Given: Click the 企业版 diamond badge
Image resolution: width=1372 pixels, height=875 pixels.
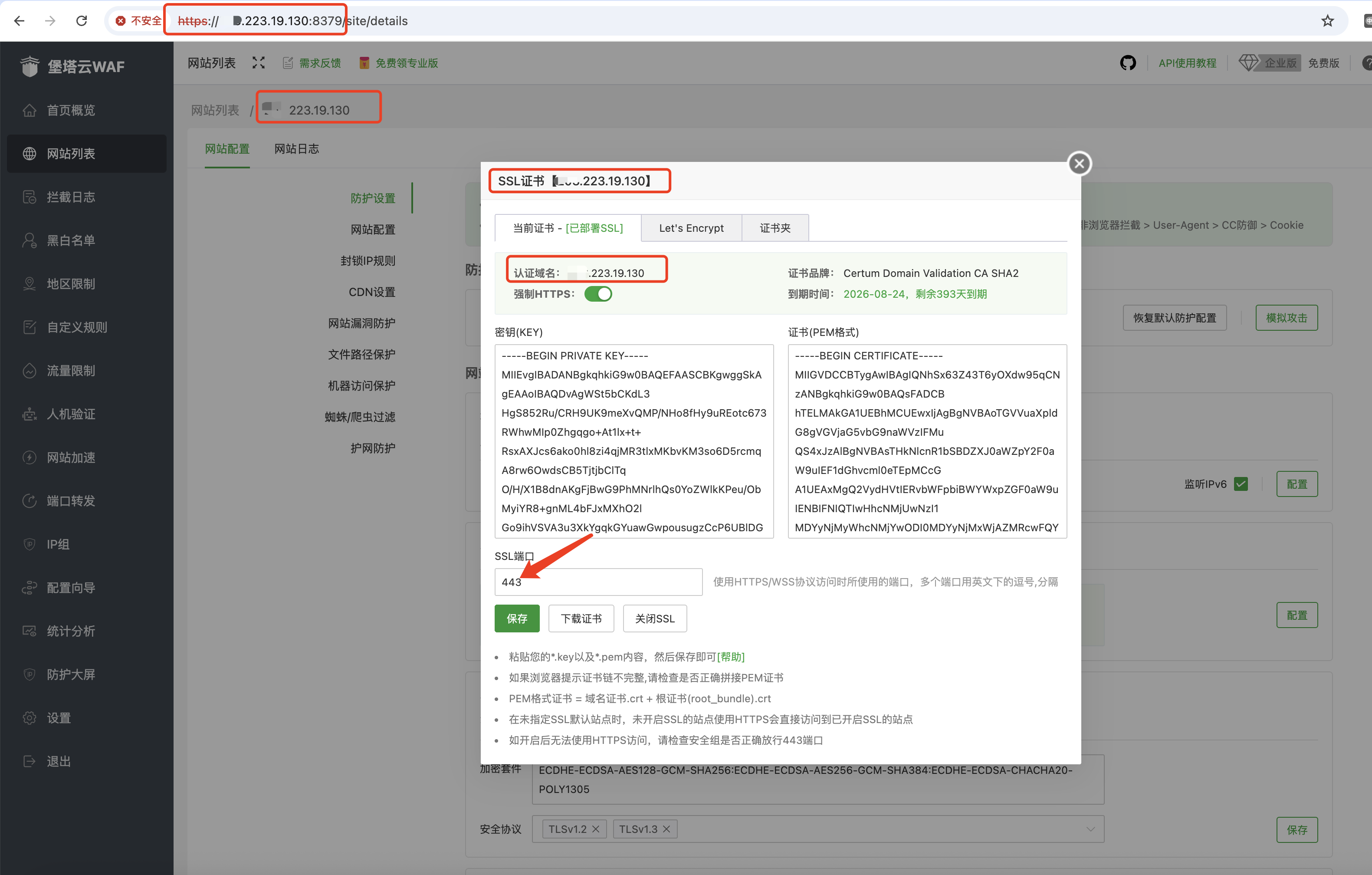Looking at the screenshot, I should [x=1270, y=62].
